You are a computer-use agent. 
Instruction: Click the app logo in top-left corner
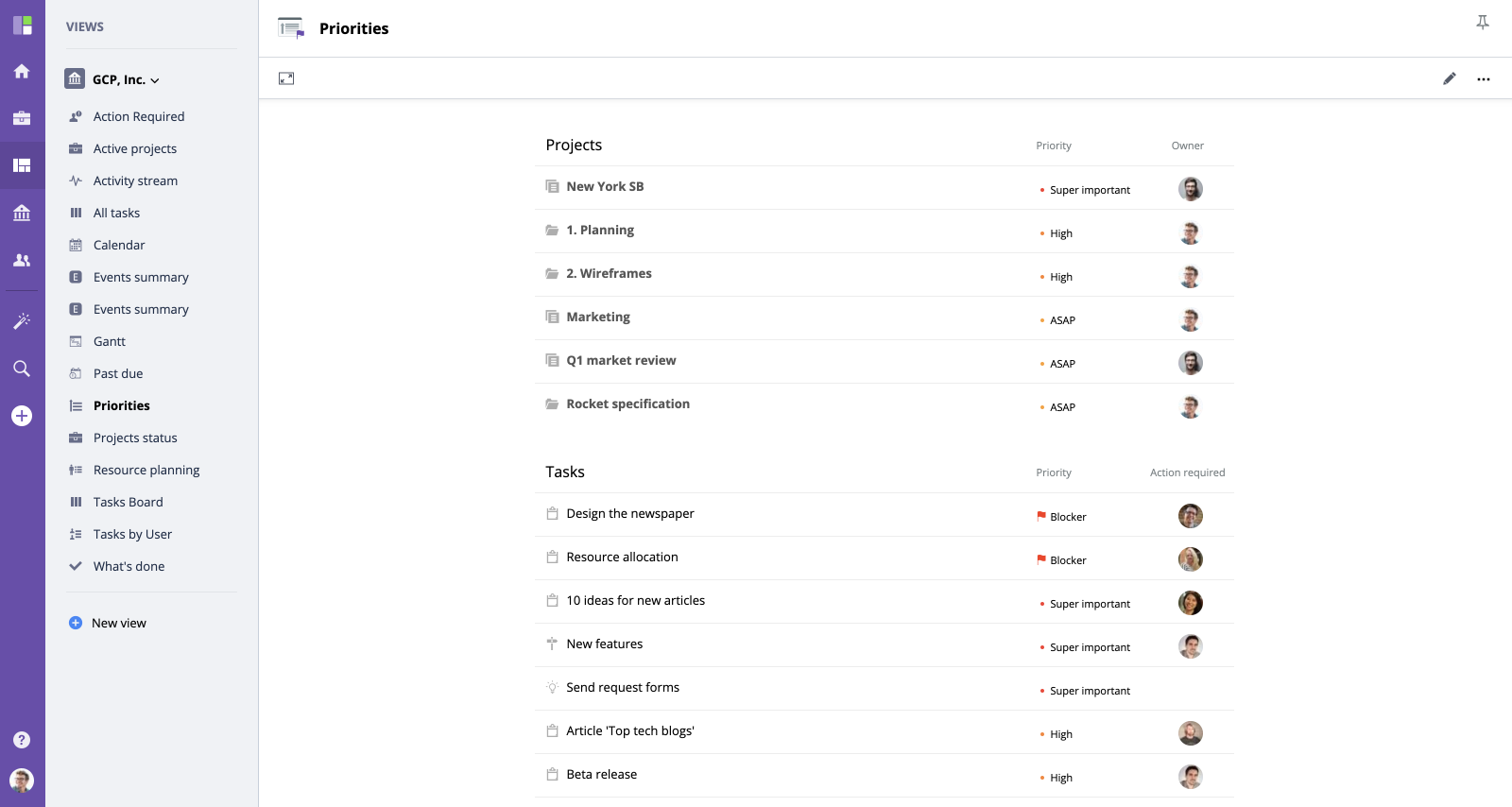[x=22, y=25]
